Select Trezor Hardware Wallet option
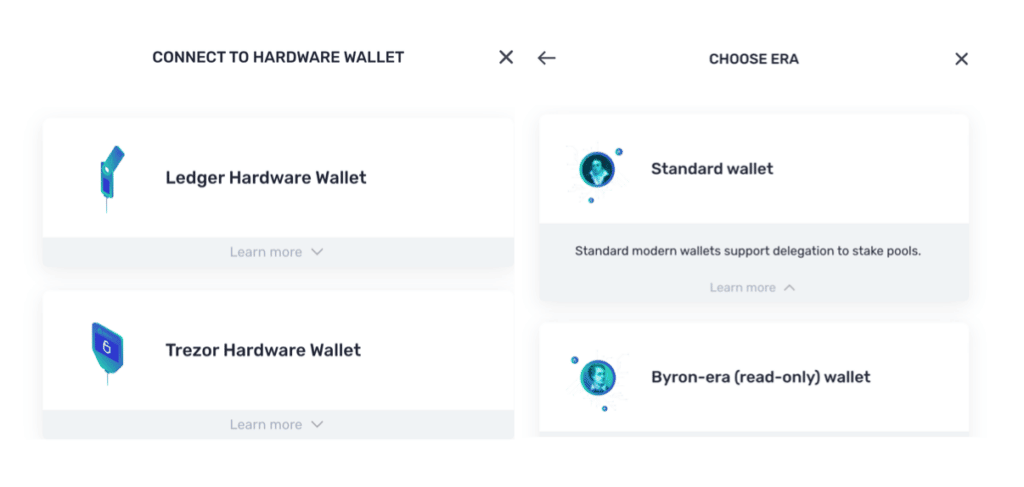Screen dimensions: 1024x487 [x=263, y=350]
